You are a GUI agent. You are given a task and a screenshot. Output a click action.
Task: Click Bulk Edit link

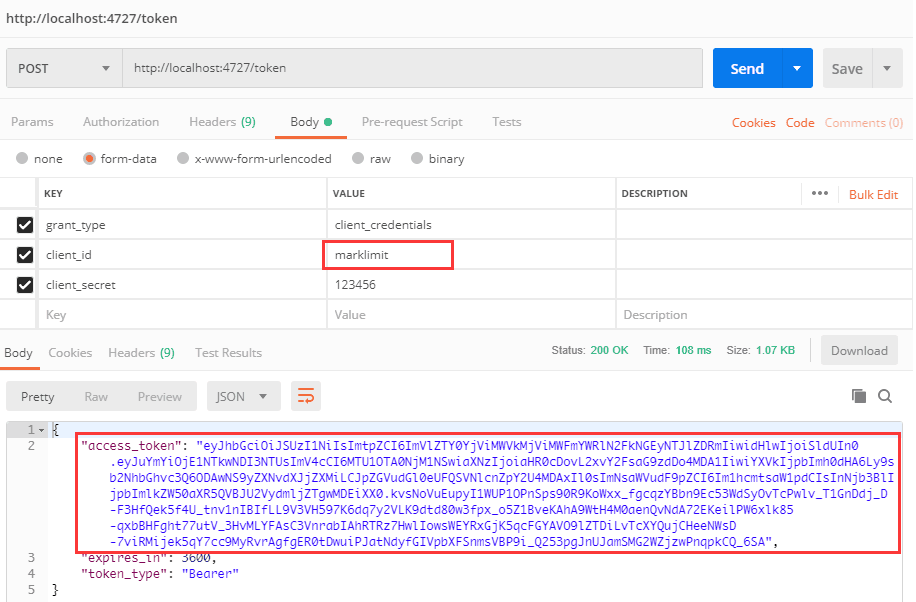pyautogui.click(x=873, y=195)
